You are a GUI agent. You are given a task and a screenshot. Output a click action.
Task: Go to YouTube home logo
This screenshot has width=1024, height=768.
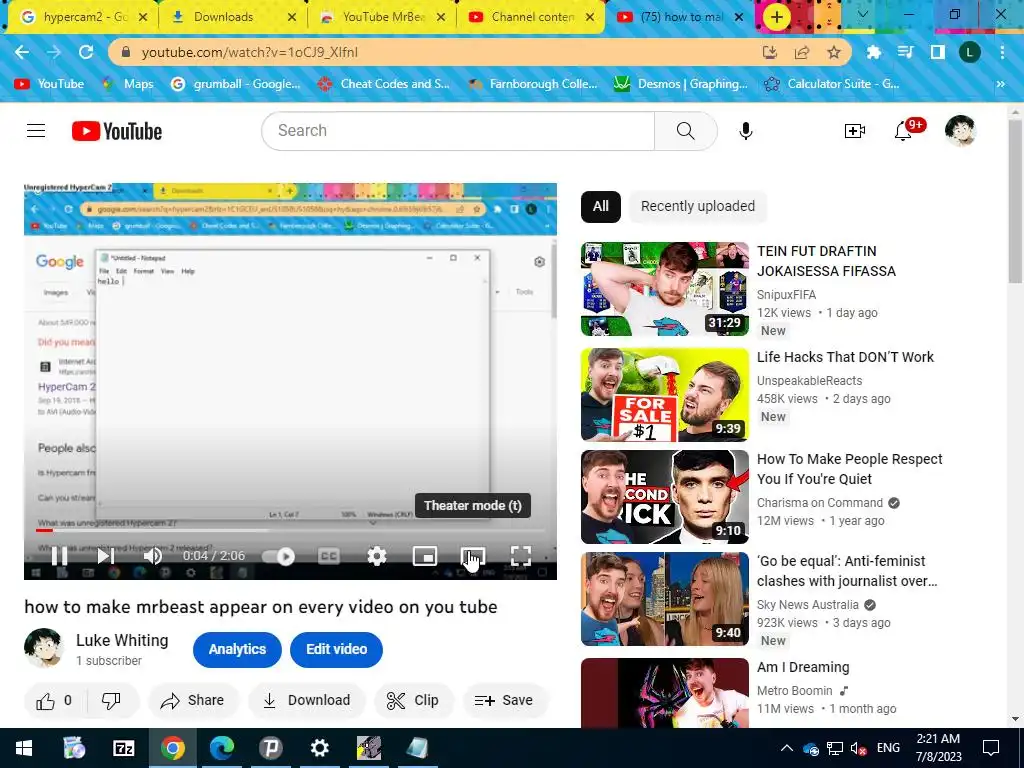(117, 131)
